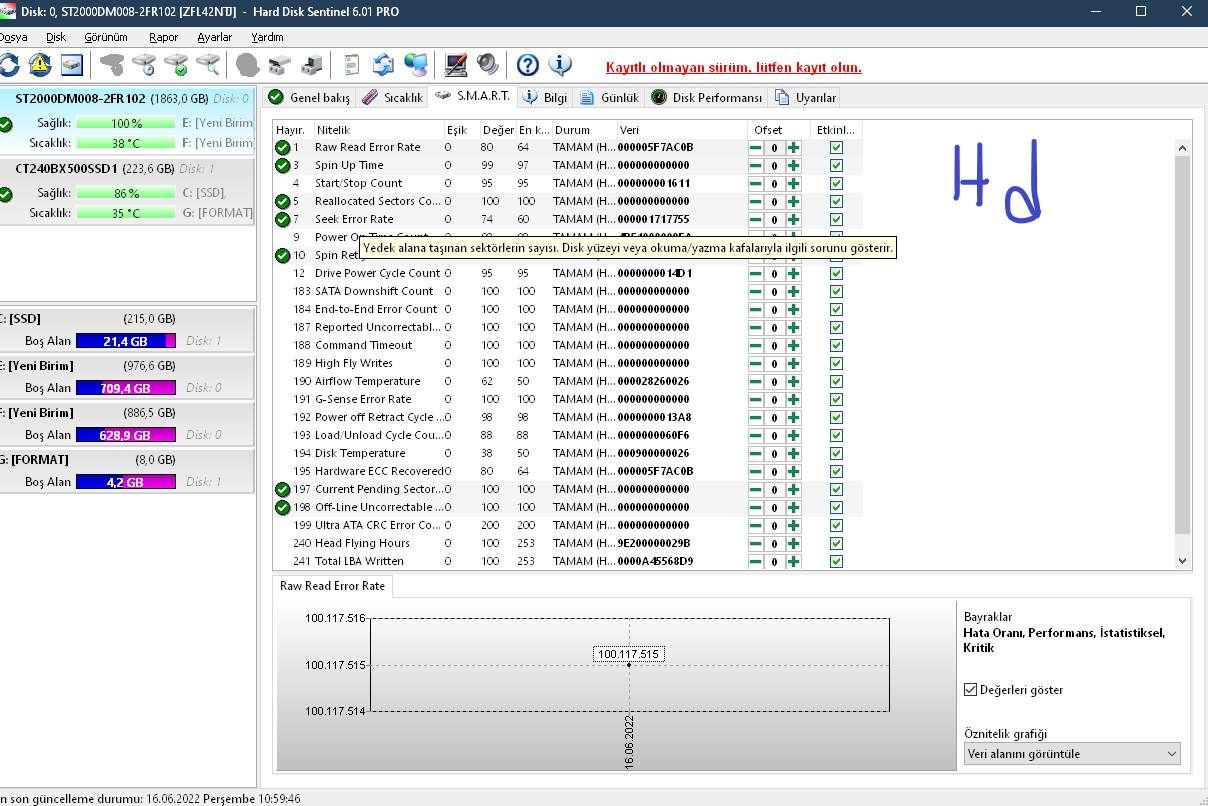This screenshot has height=806, width=1208.
Task: Open the Rapor menu
Action: 163,37
